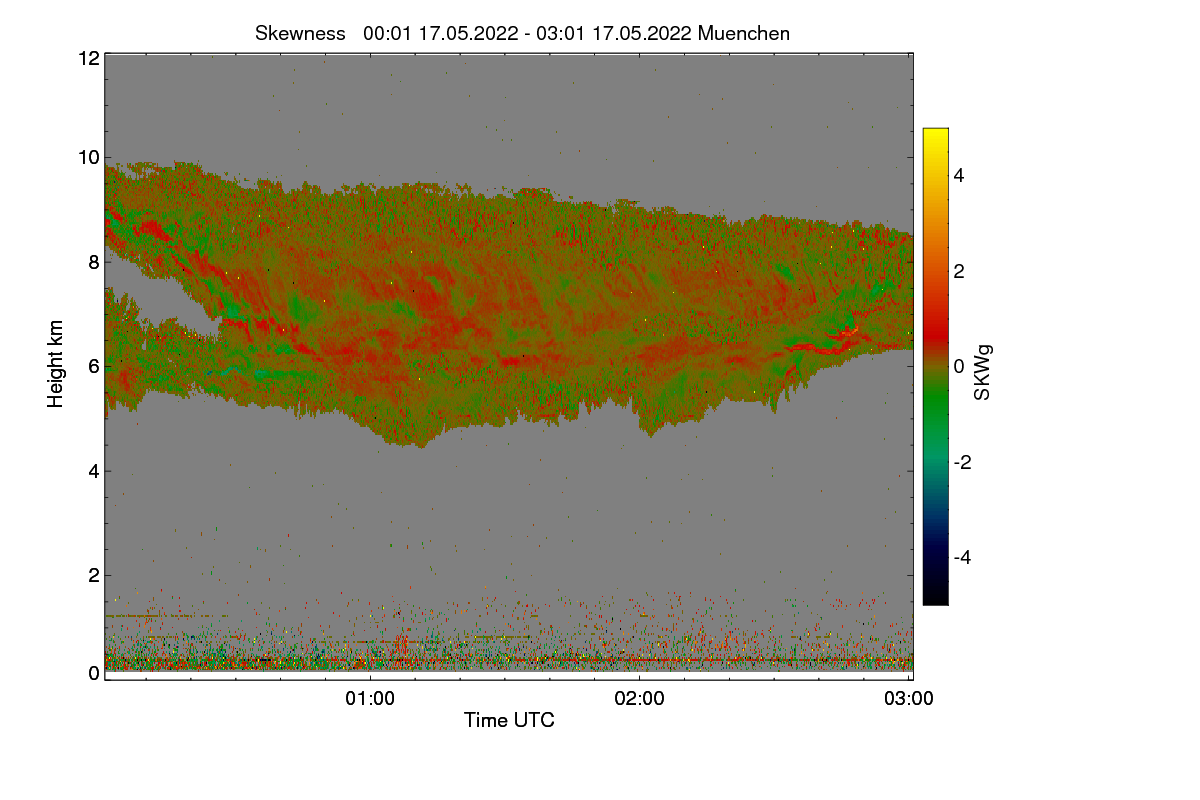
Task: Click the plot title starting with 'Skewness'
Action: [522, 33]
